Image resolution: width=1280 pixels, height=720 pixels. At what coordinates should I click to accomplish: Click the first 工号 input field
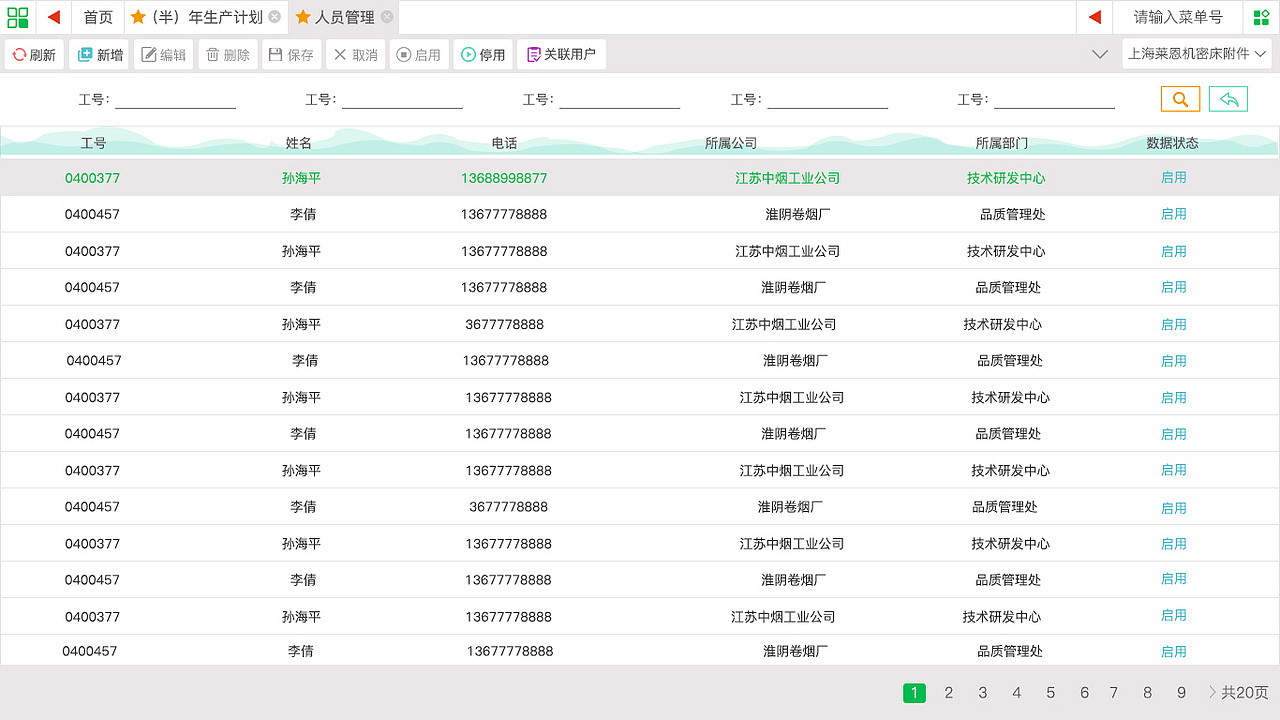coord(176,99)
